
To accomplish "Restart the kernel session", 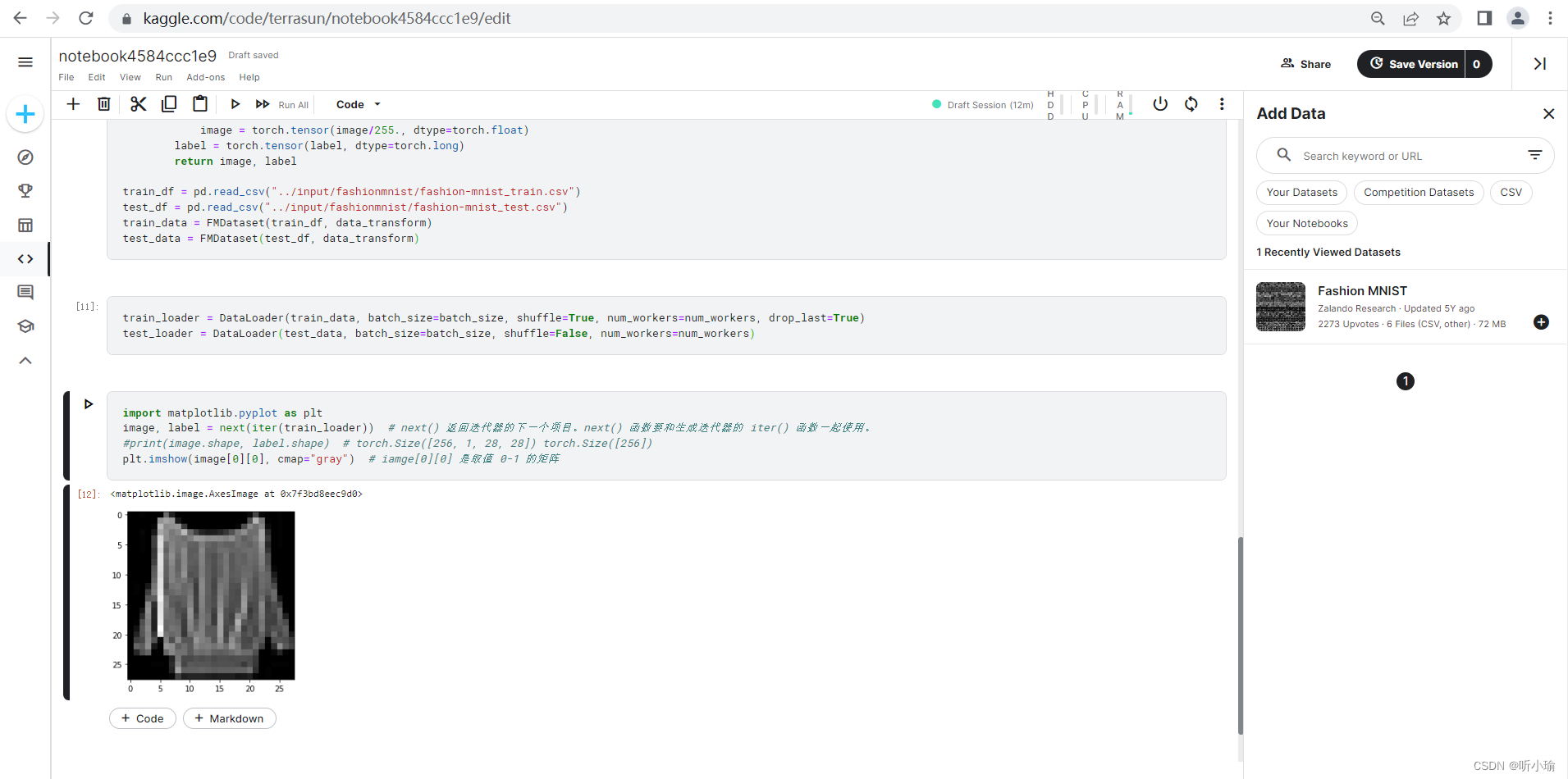I will click(1191, 104).
